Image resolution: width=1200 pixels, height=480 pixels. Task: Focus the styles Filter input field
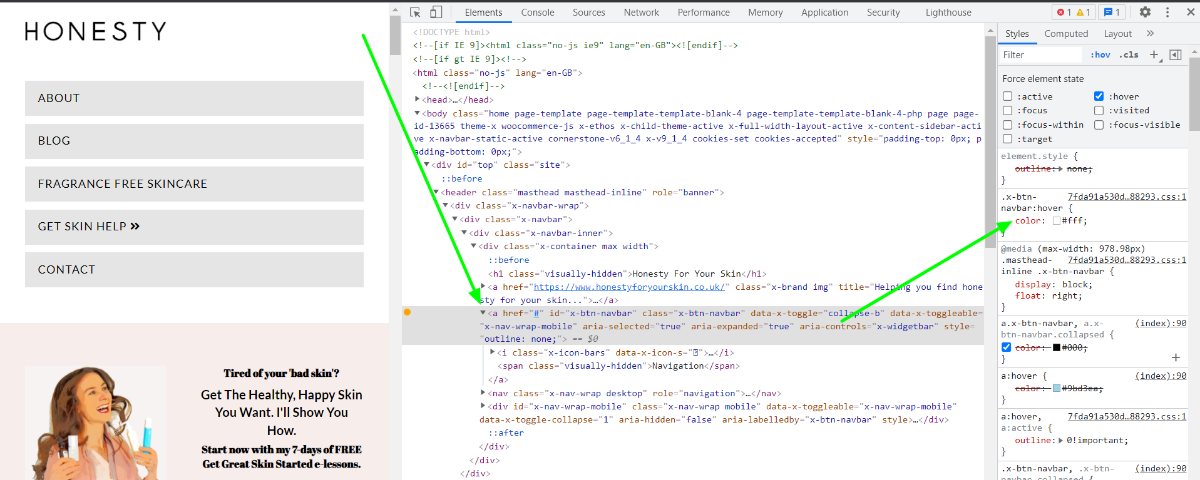(x=1041, y=55)
